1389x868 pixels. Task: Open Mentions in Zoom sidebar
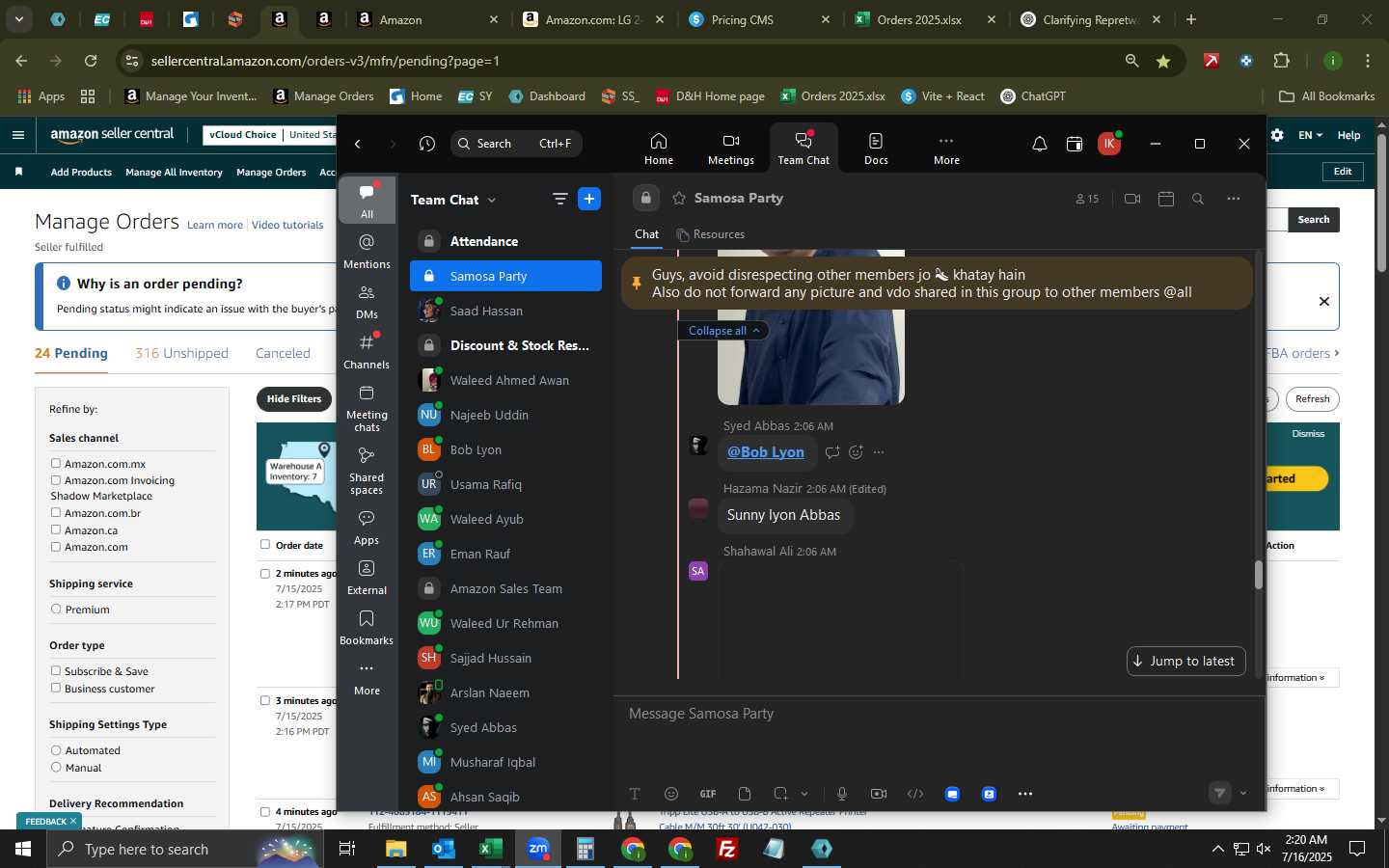click(367, 251)
